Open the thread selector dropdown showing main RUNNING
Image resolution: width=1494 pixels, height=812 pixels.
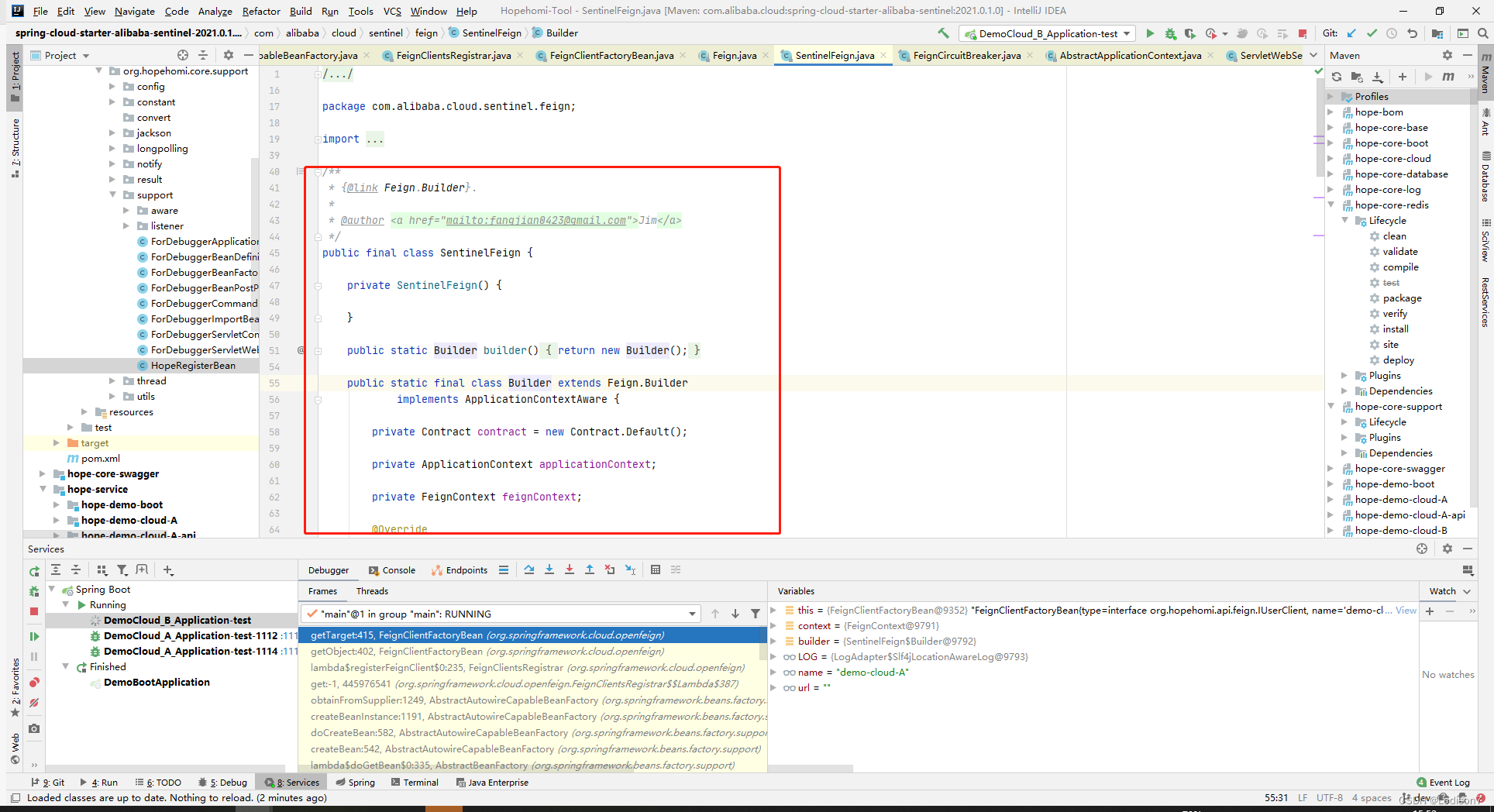click(501, 614)
